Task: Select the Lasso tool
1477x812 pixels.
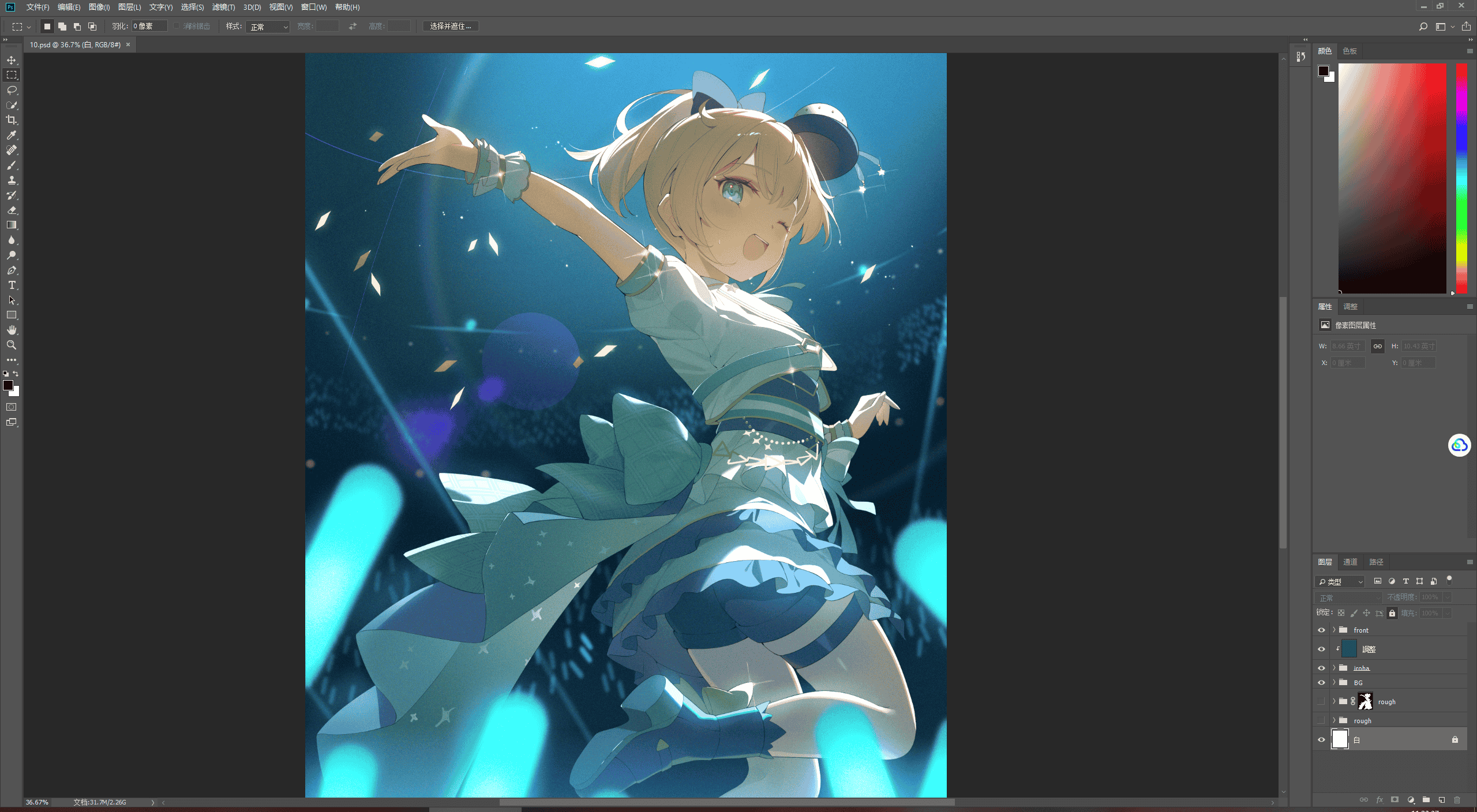Action: (12, 90)
